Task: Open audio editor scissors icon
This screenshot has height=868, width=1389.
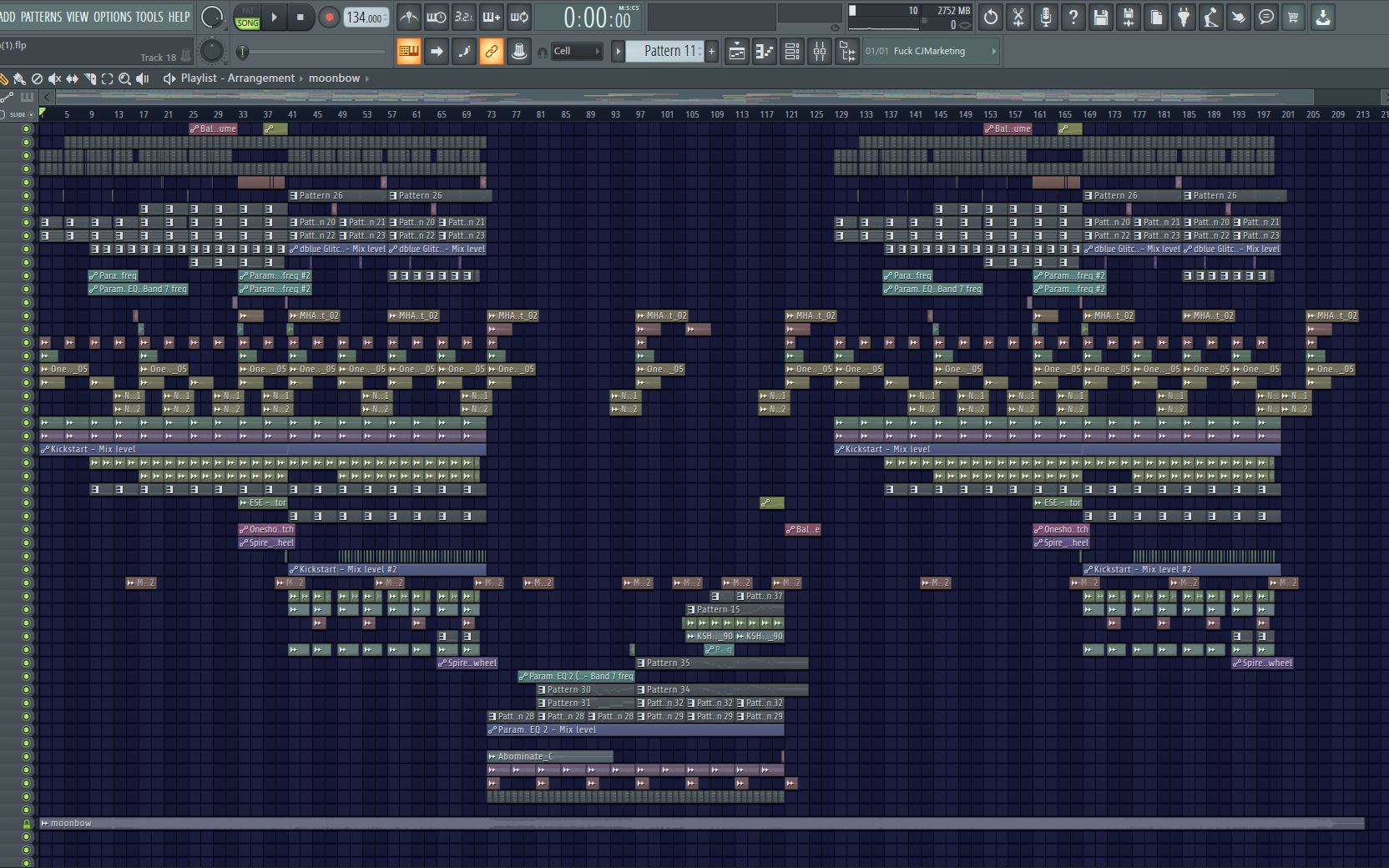Action: tap(1018, 17)
